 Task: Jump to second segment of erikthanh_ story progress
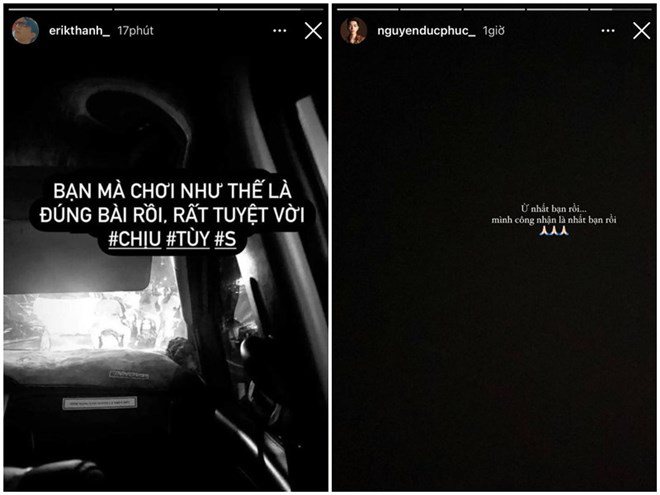pyautogui.click(x=166, y=9)
